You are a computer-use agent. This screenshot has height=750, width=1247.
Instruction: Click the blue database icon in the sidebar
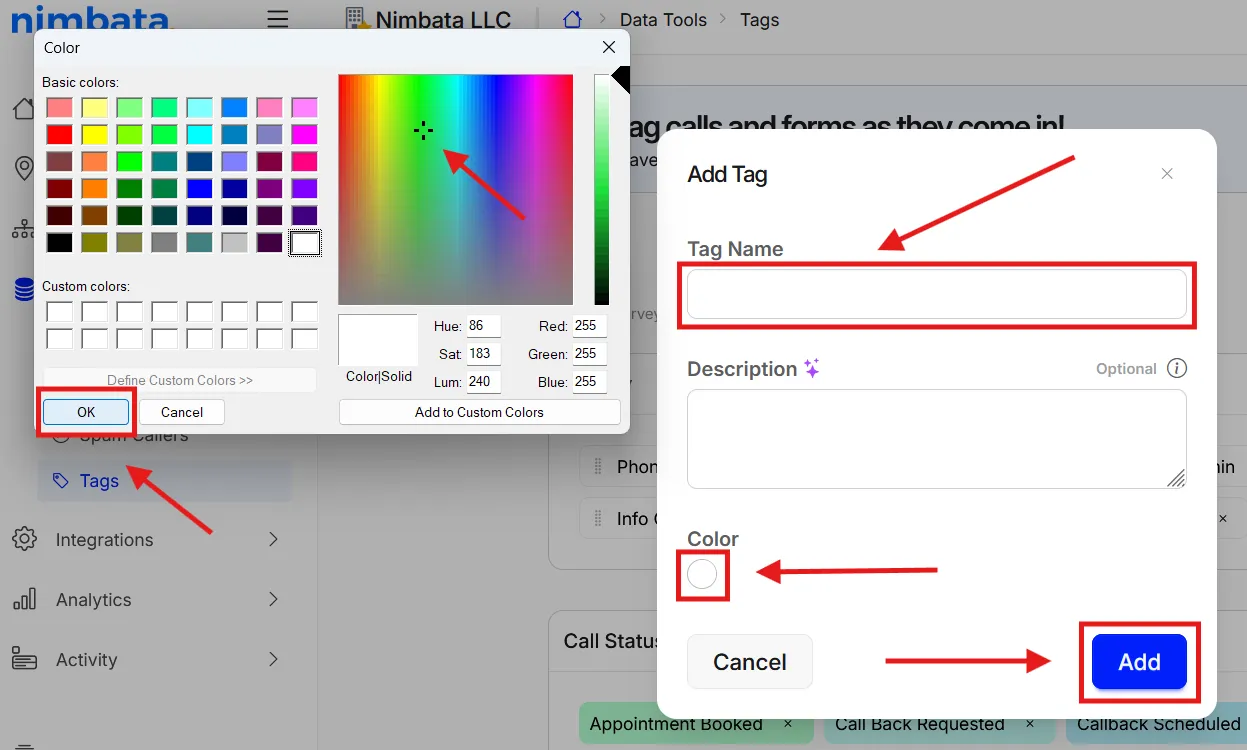tap(24, 290)
